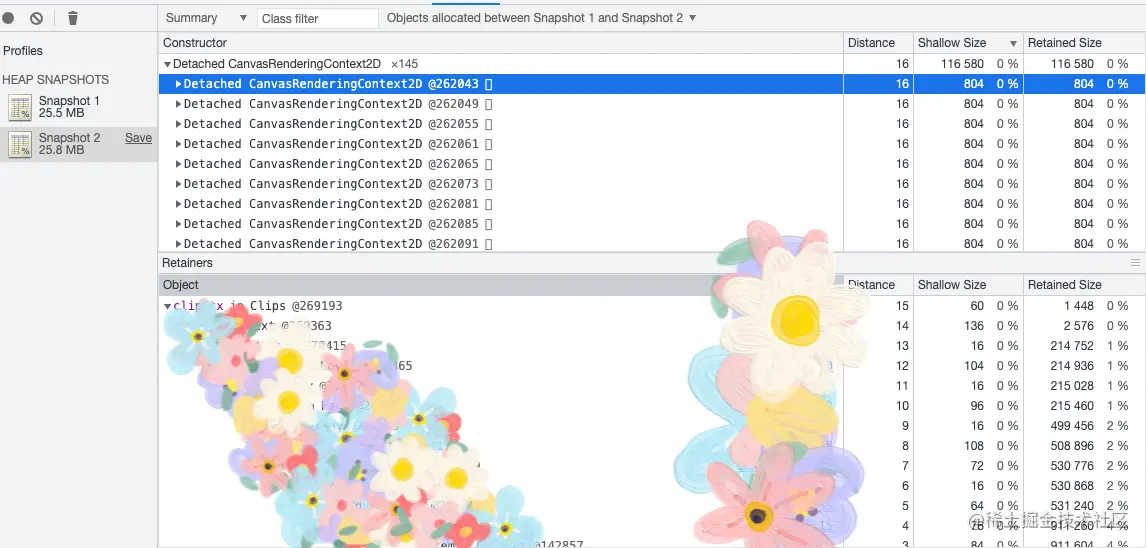This screenshot has width=1146, height=548.
Task: Click retained size value 911 604
Action: coord(1071,544)
